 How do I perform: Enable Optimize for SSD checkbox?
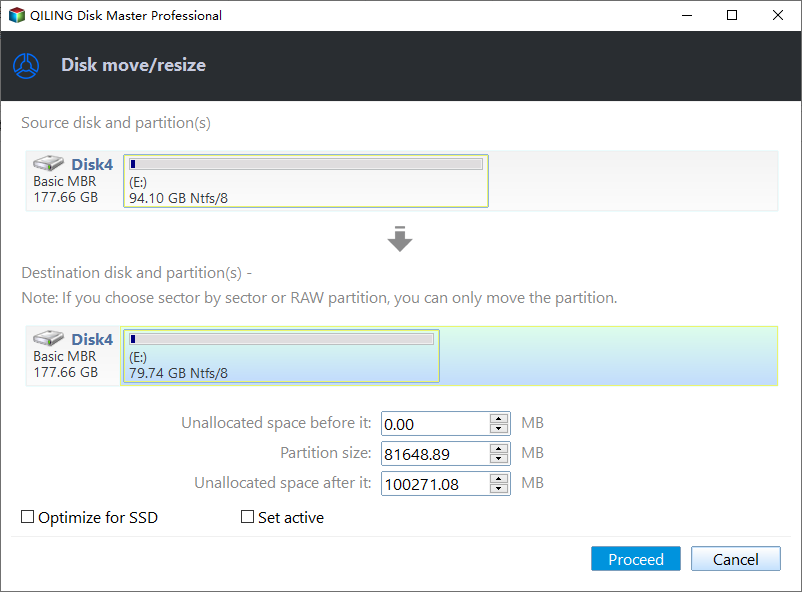point(28,517)
